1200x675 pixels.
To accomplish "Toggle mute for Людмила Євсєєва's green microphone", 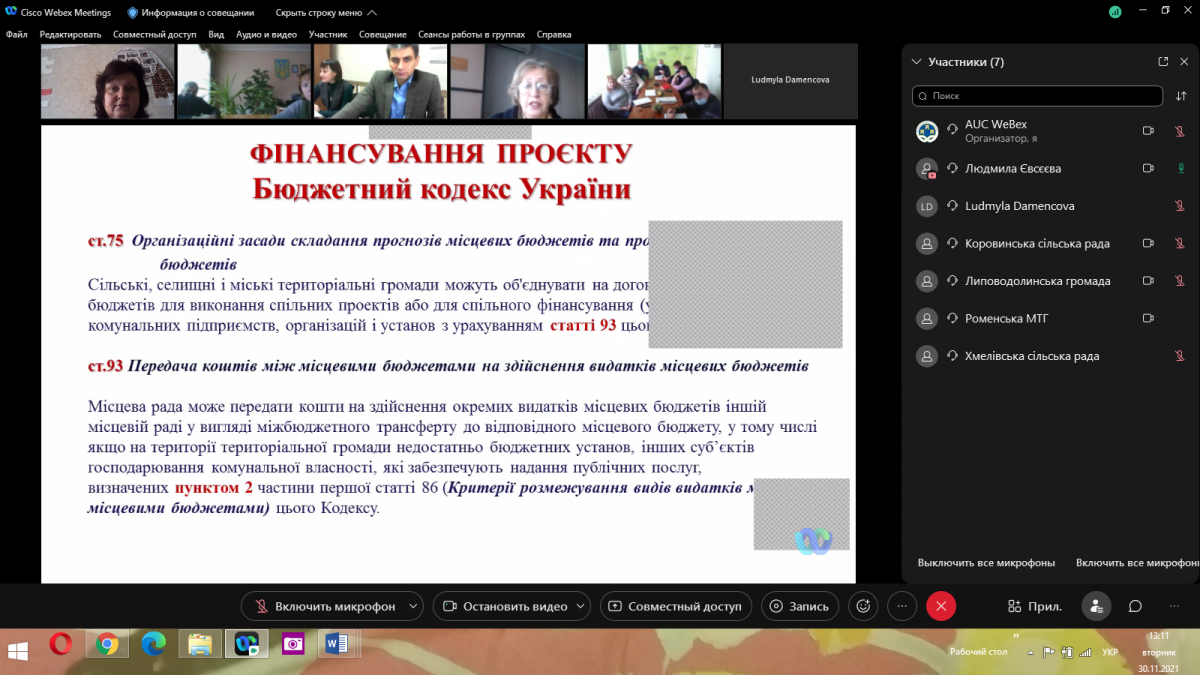I will [x=1180, y=168].
